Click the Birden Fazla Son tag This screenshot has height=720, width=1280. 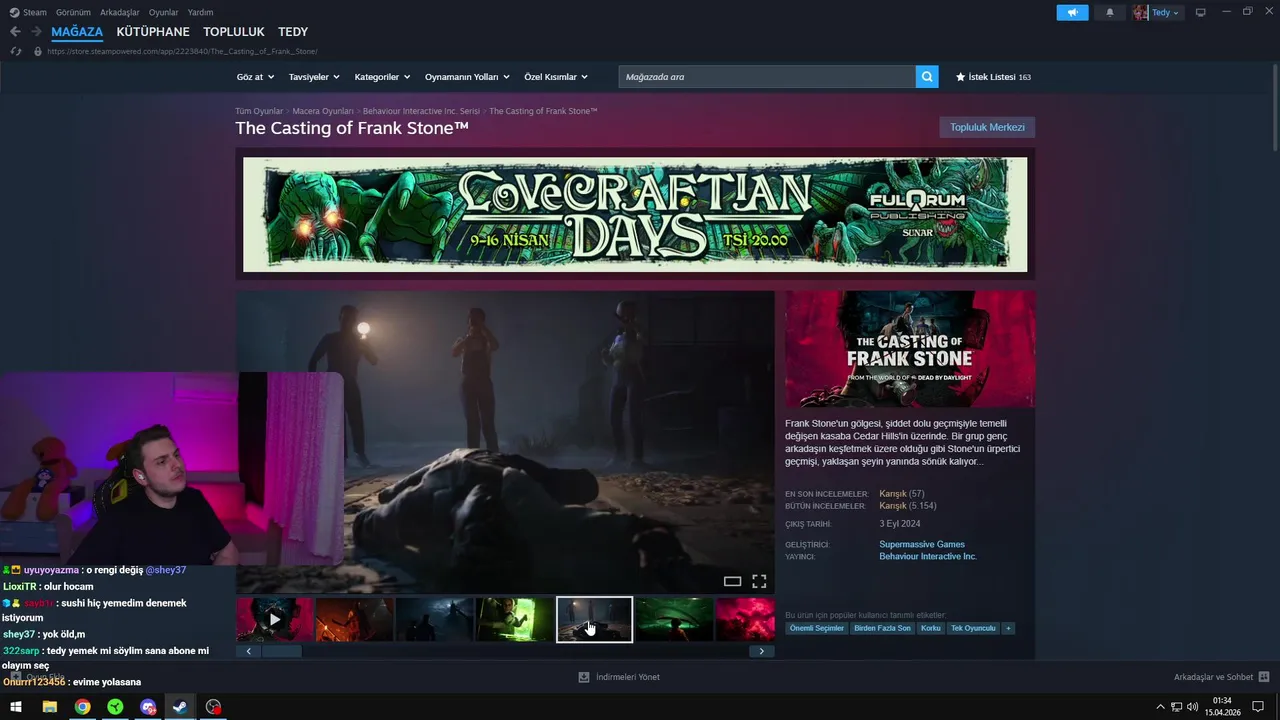[882, 628]
